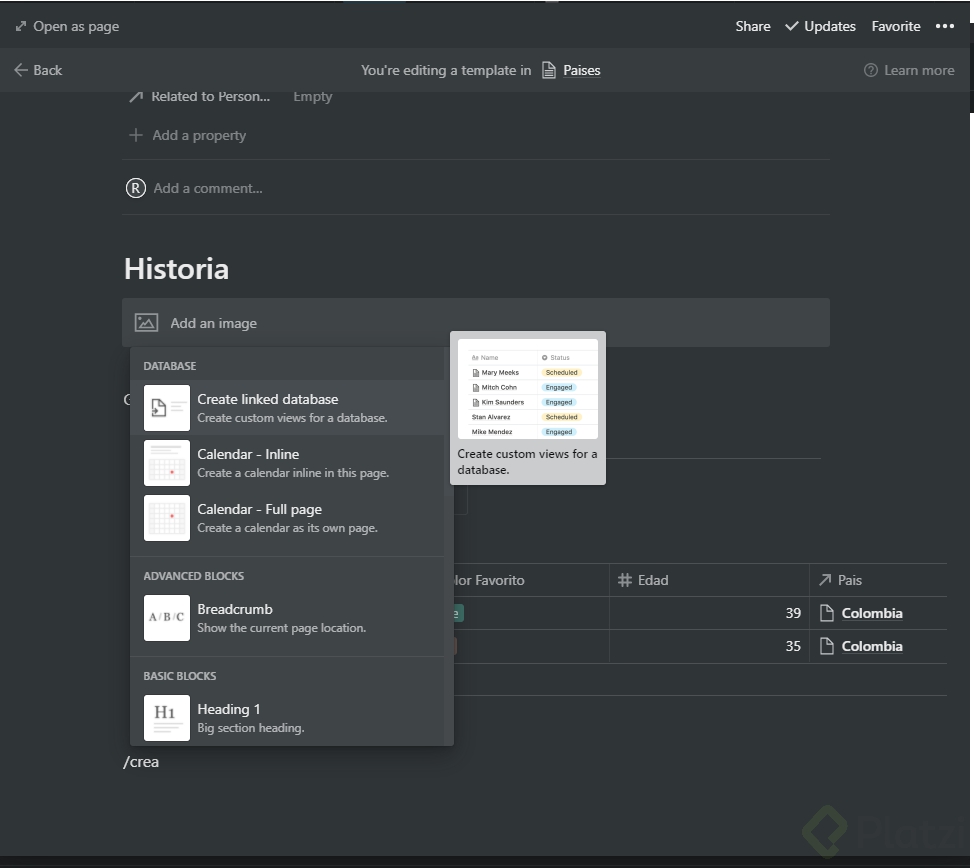Viewport: 974px width, 868px height.
Task: Click the green tag in the first table row
Action: [x=458, y=613]
